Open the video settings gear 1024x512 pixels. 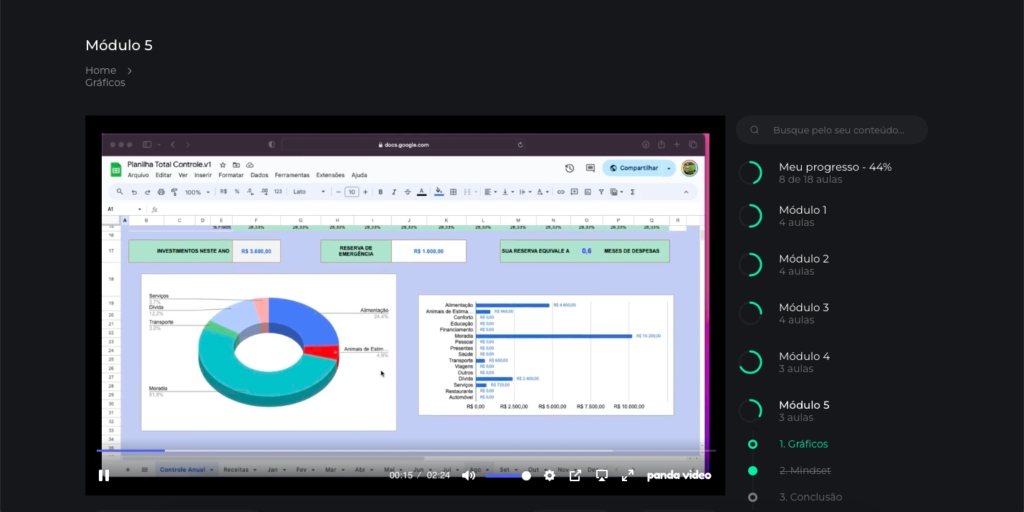549,475
